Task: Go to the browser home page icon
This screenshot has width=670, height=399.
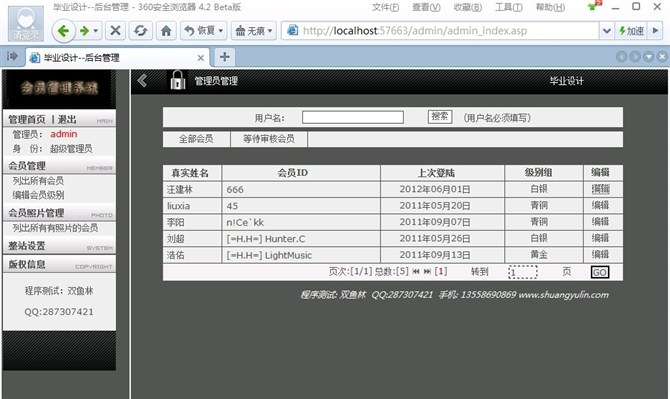Action: (x=166, y=30)
